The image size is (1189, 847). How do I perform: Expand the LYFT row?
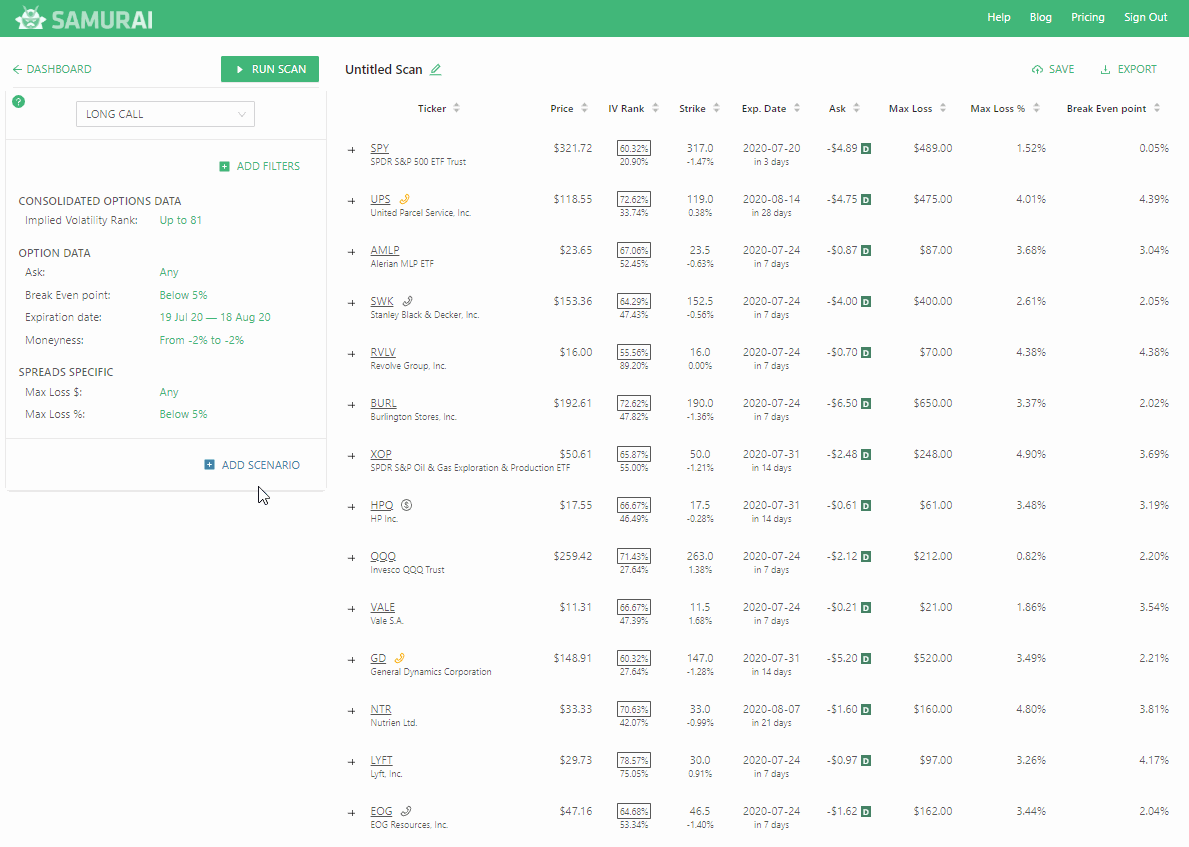[351, 762]
